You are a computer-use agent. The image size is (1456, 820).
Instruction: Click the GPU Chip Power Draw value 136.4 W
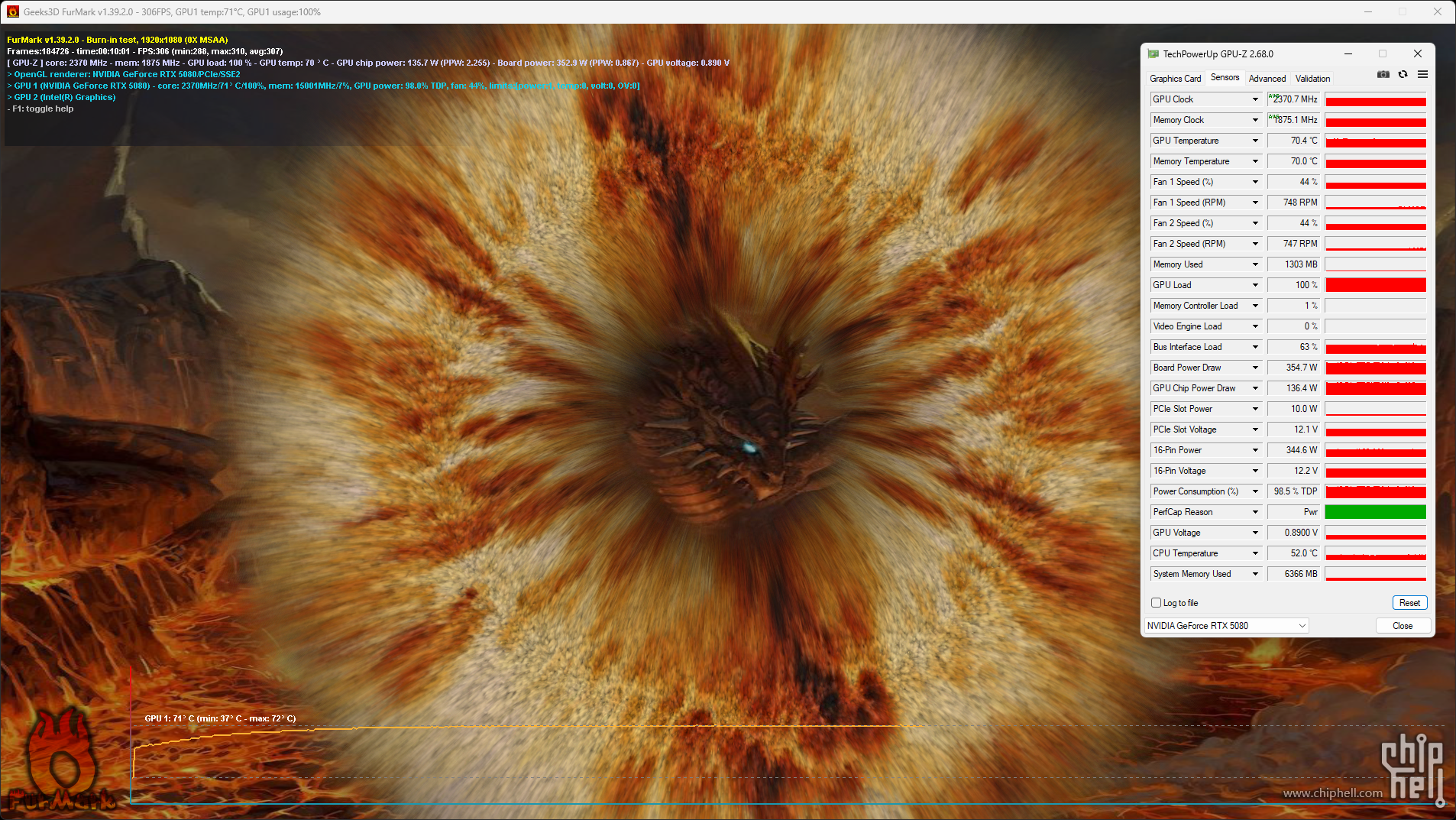pos(1294,388)
